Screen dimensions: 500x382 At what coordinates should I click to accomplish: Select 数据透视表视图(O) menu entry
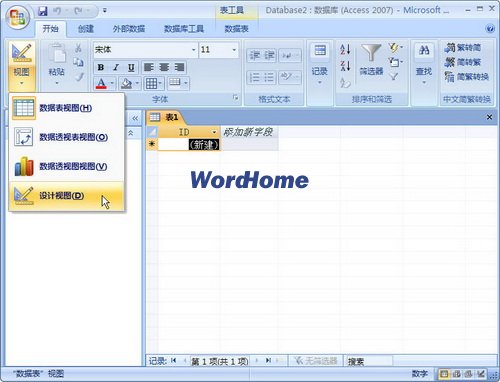pos(67,137)
